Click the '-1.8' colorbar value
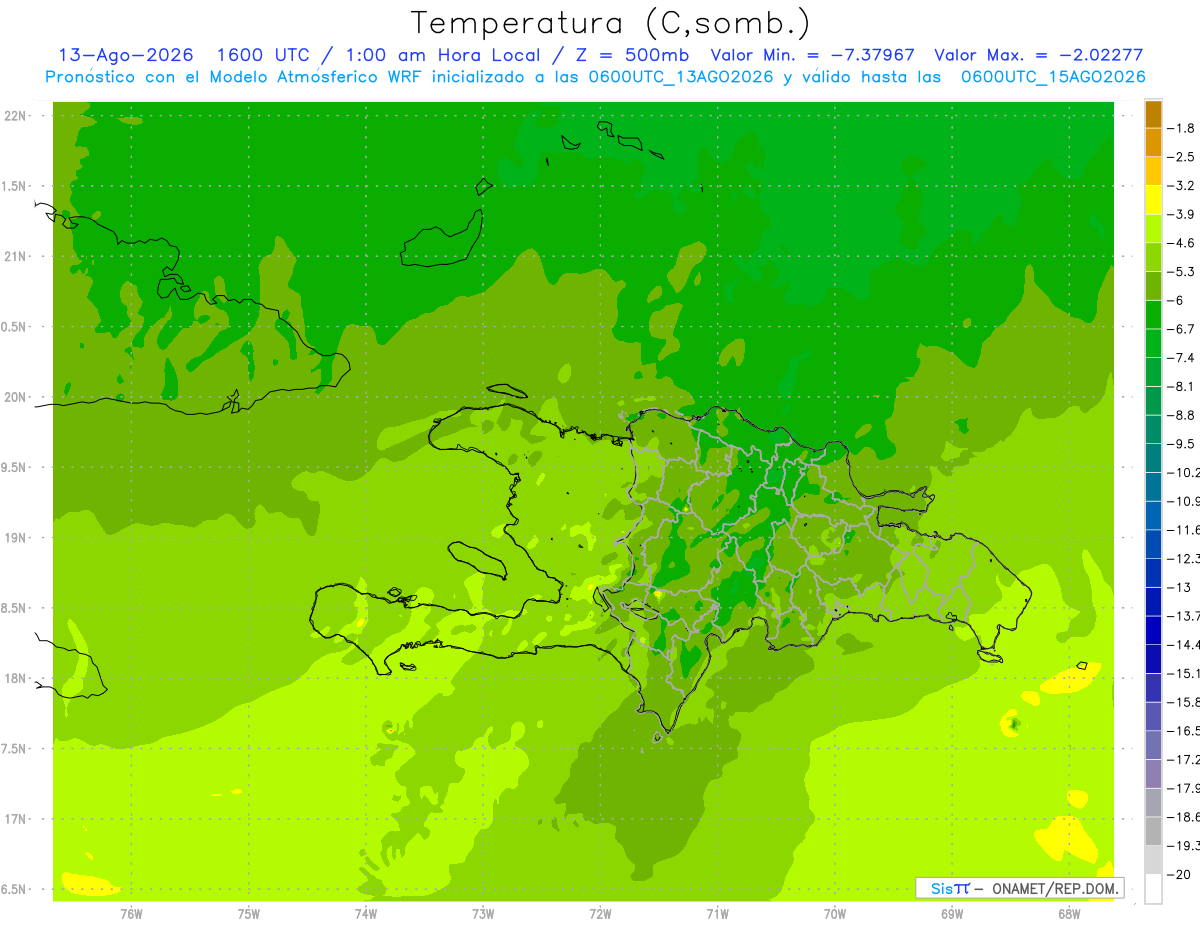 (1182, 128)
